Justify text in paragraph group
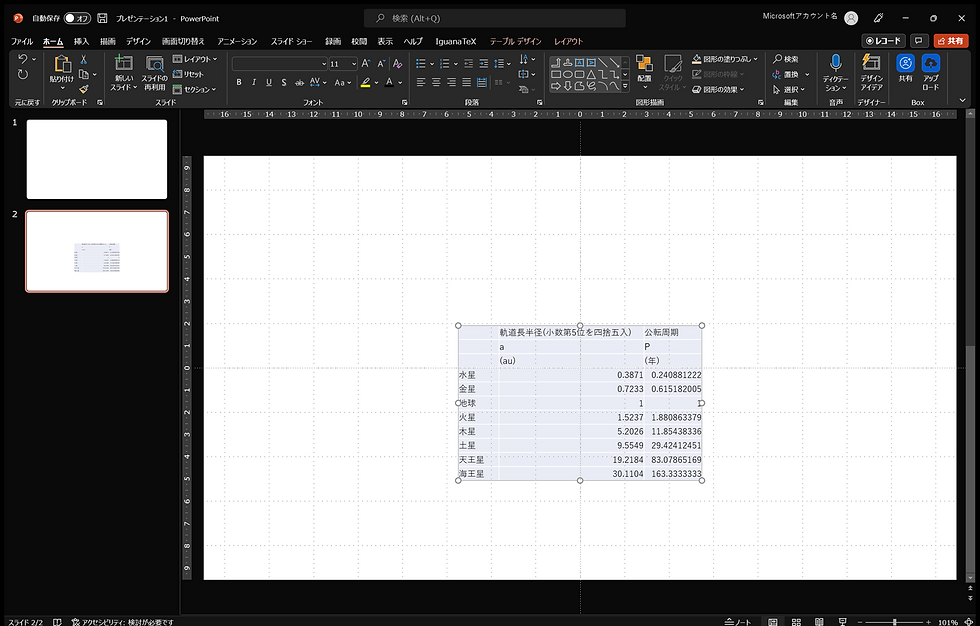This screenshot has height=626, width=980. tap(466, 82)
